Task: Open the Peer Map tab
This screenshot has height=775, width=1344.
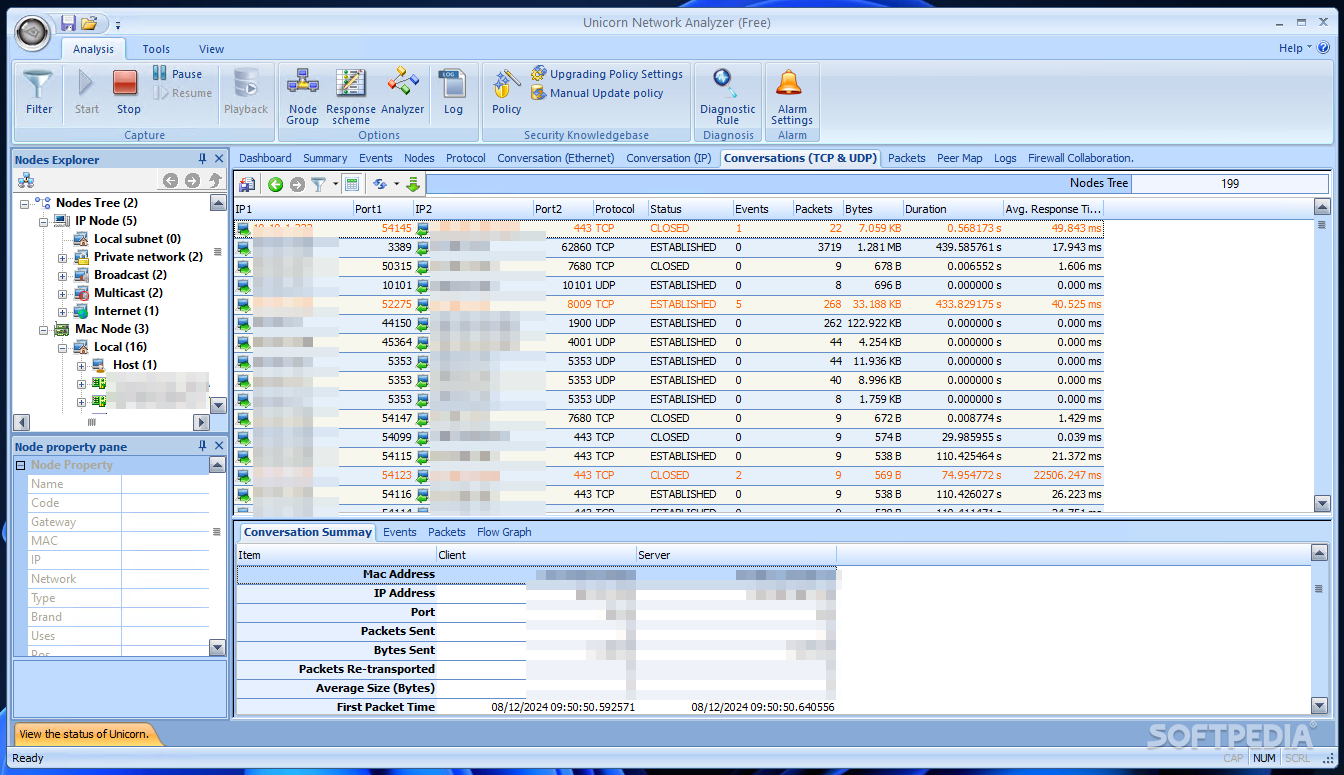Action: [x=959, y=158]
